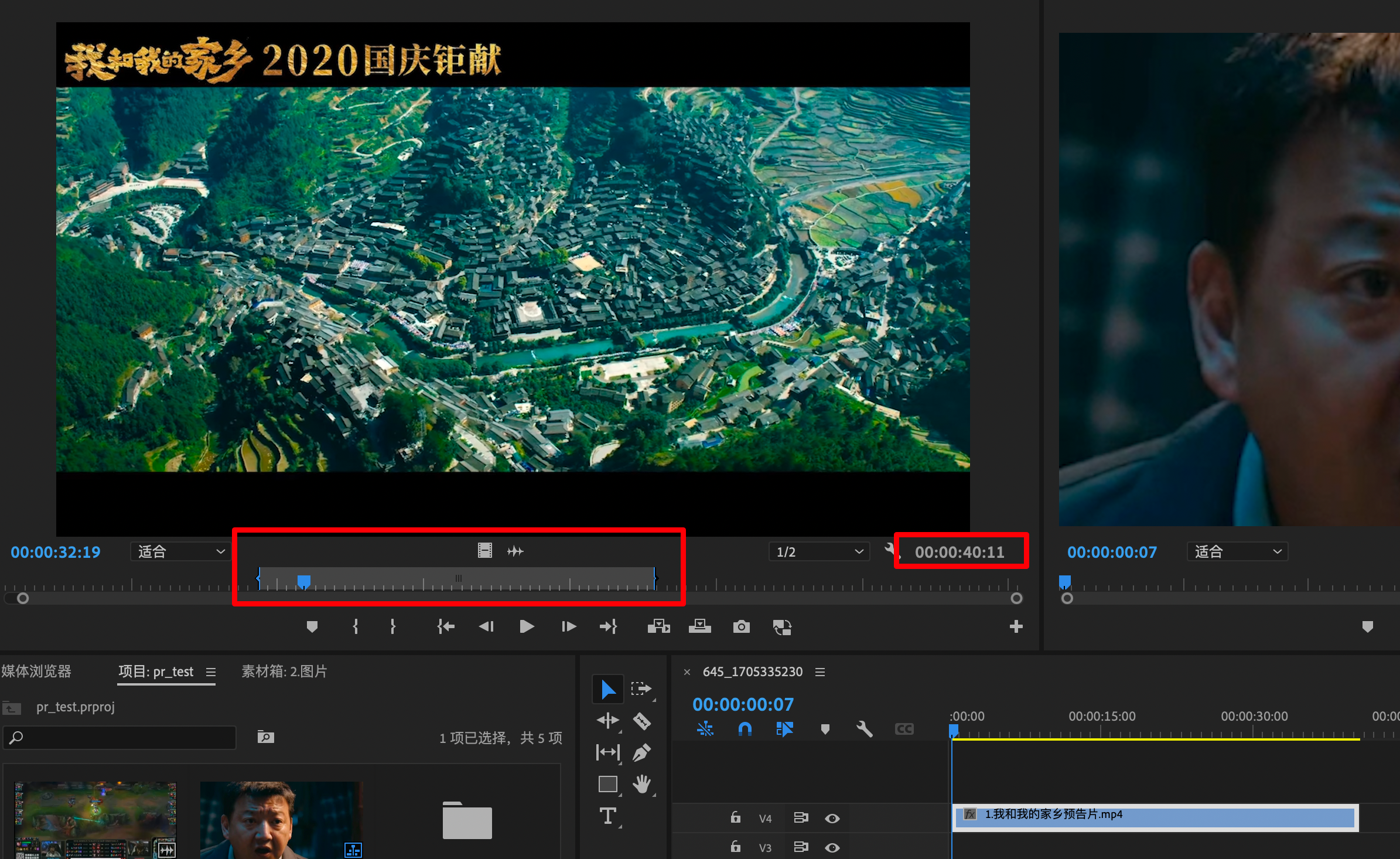The image size is (1400, 859).
Task: Mark Out point in source monitor
Action: 392,627
